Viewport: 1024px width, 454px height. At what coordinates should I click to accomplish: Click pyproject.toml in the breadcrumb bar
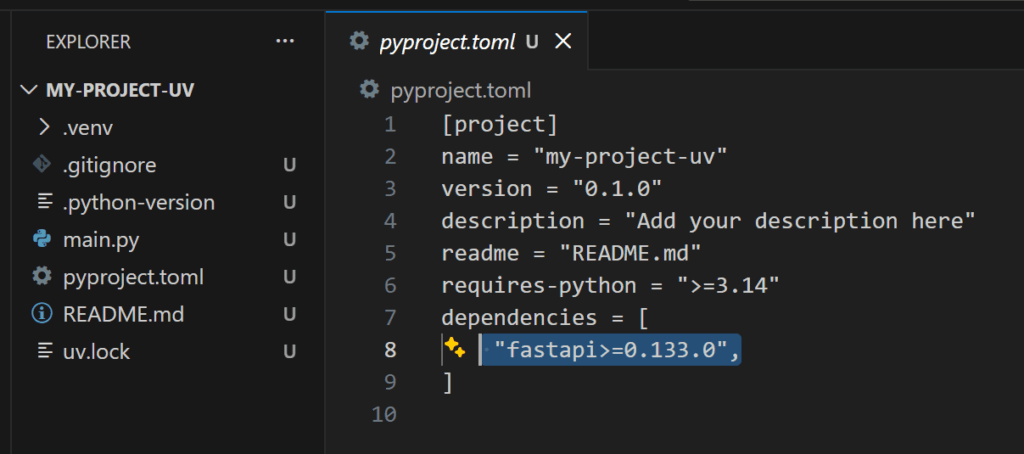460,90
